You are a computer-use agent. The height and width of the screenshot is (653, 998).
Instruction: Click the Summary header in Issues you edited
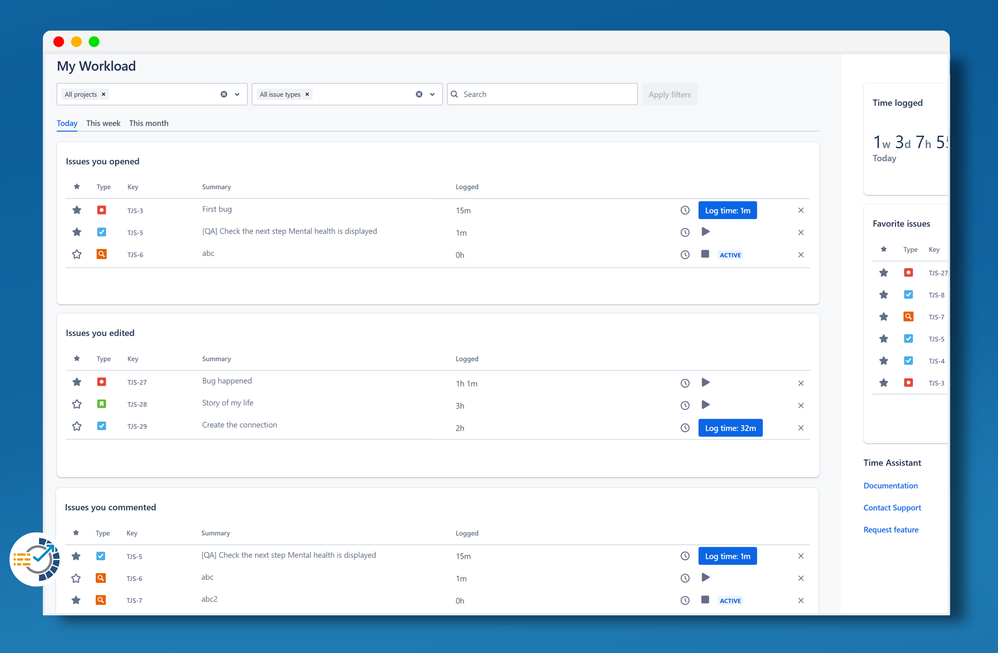click(216, 359)
